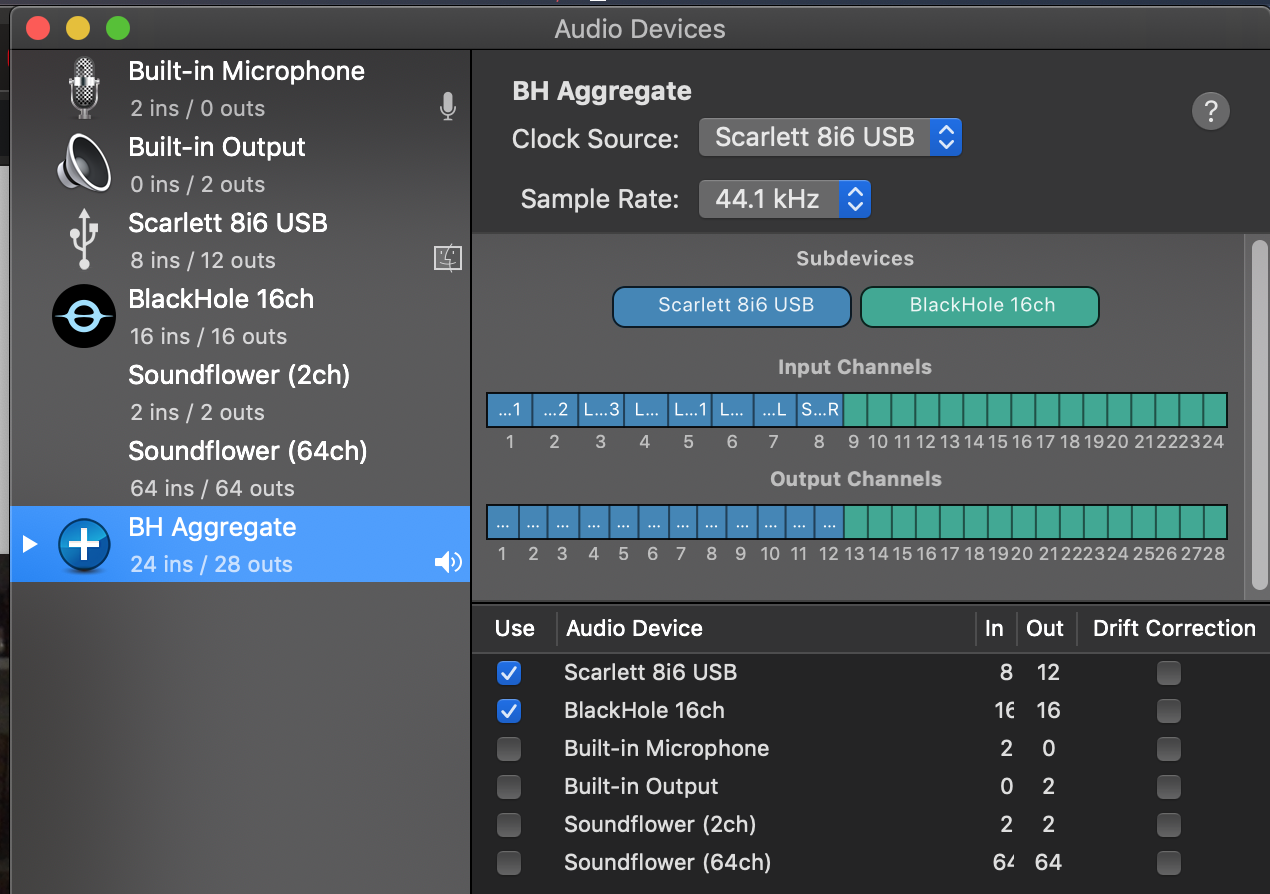1270x894 pixels.
Task: Select Soundflower (64ch) in device list
Action: [x=247, y=468]
